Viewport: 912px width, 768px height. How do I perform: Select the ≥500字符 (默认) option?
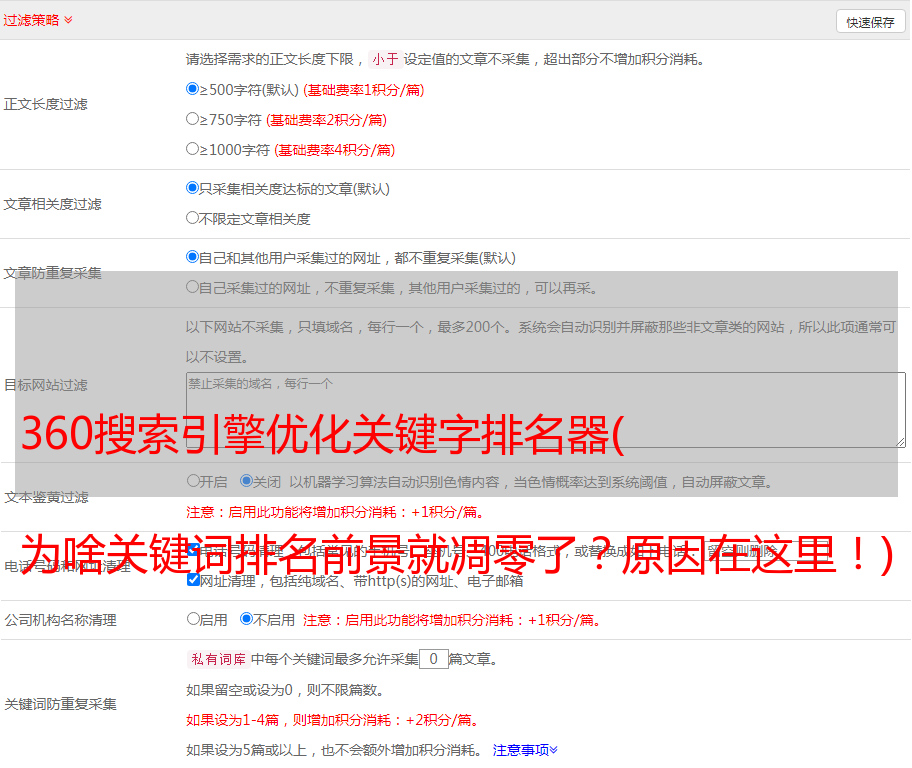[193, 89]
